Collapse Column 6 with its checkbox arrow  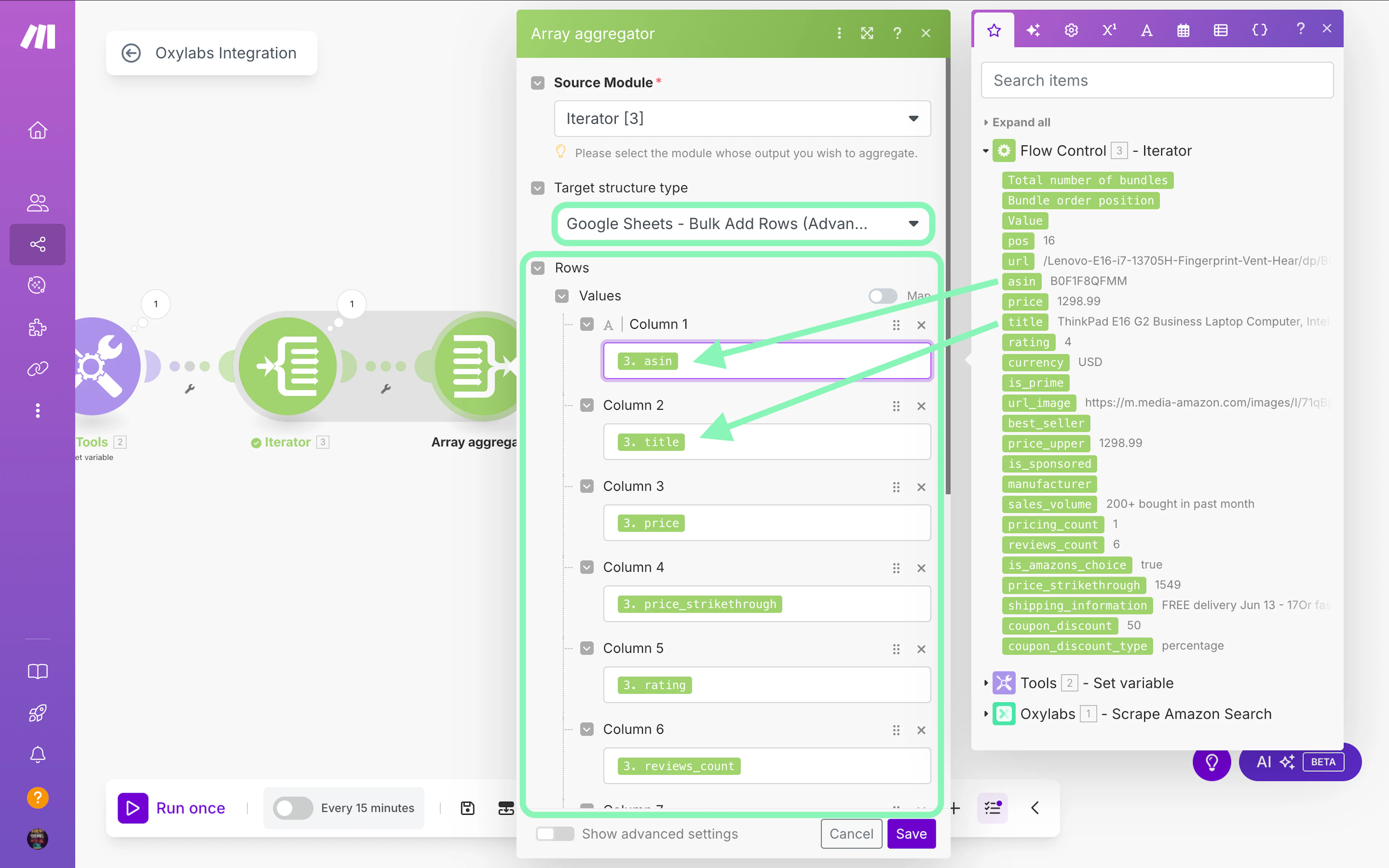click(587, 729)
